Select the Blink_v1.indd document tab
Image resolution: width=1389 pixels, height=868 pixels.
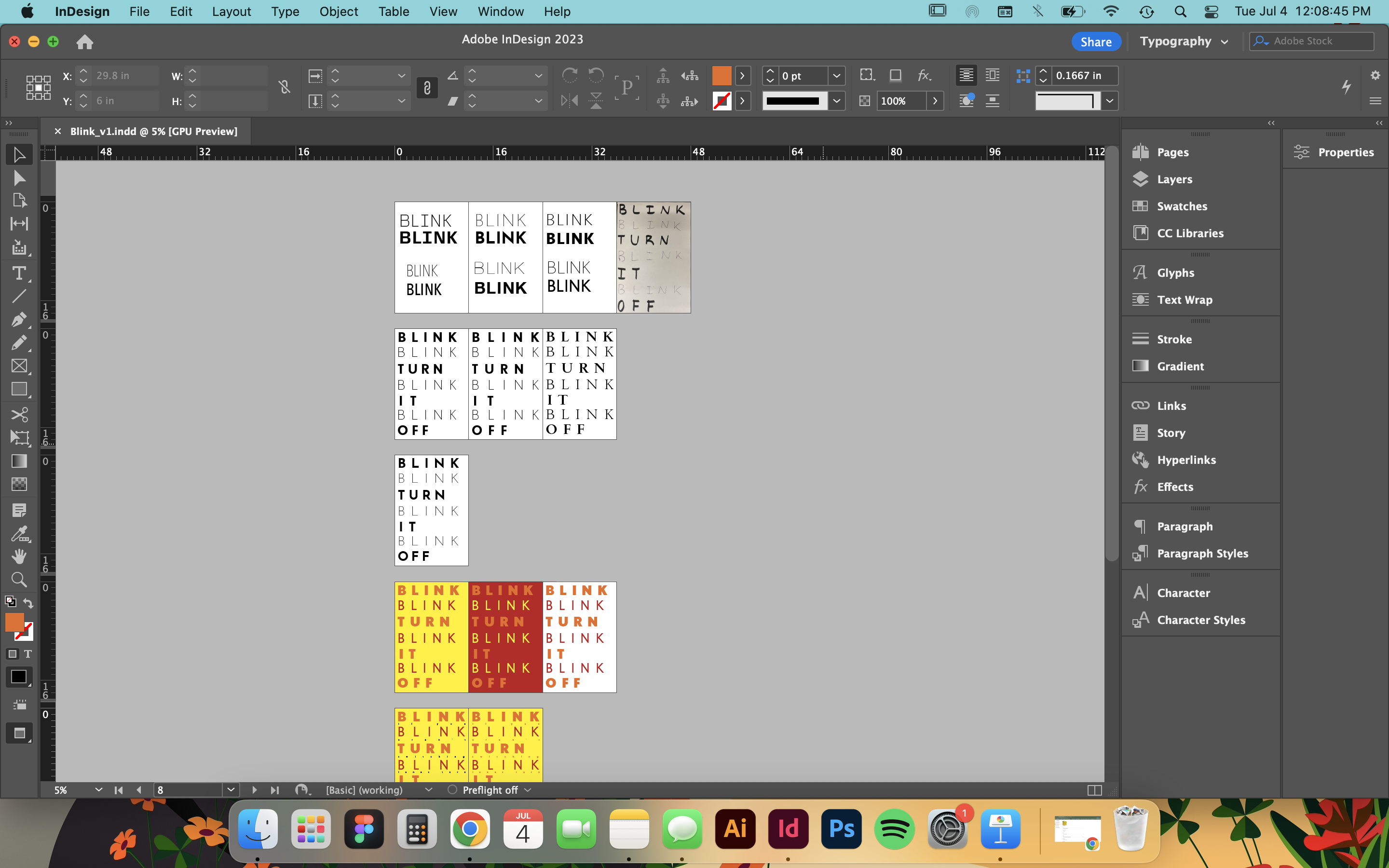[x=153, y=132]
